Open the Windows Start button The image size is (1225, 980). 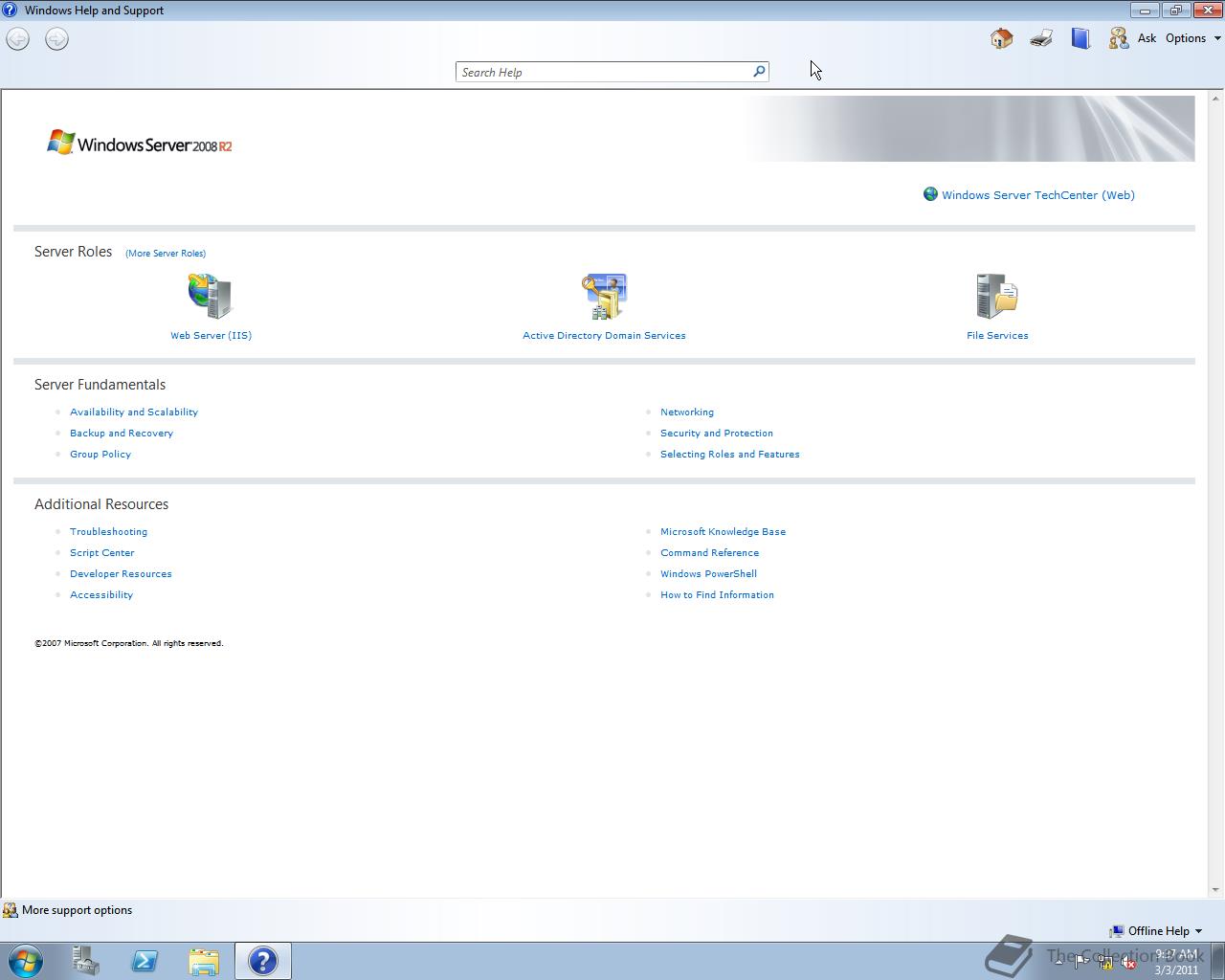pyautogui.click(x=25, y=961)
